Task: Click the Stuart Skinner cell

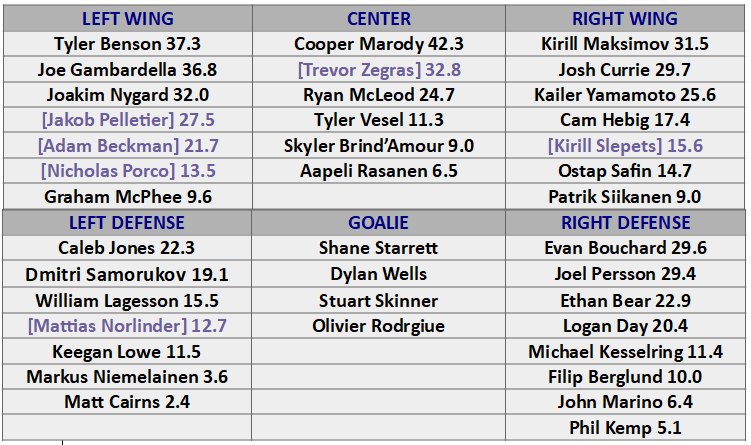Action: (x=378, y=301)
